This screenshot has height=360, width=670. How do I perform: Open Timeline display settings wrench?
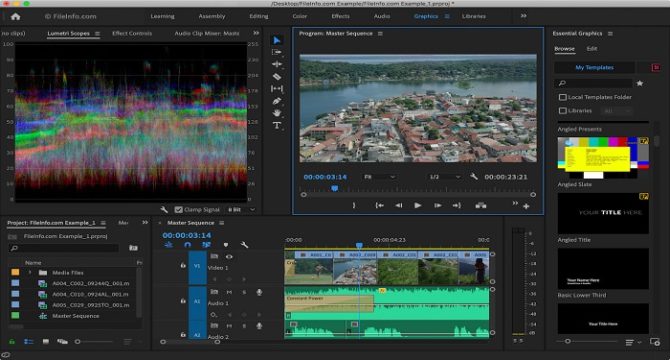tap(244, 245)
